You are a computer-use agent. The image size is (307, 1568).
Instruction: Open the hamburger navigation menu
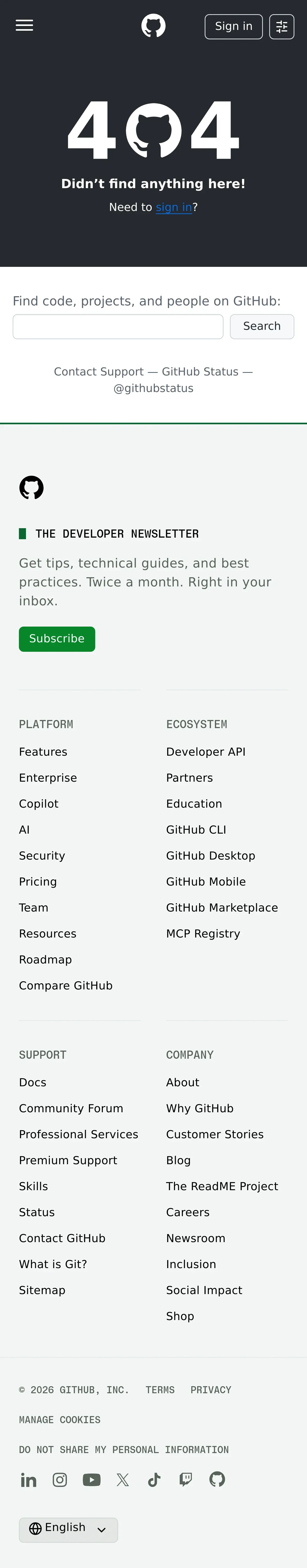[24, 25]
